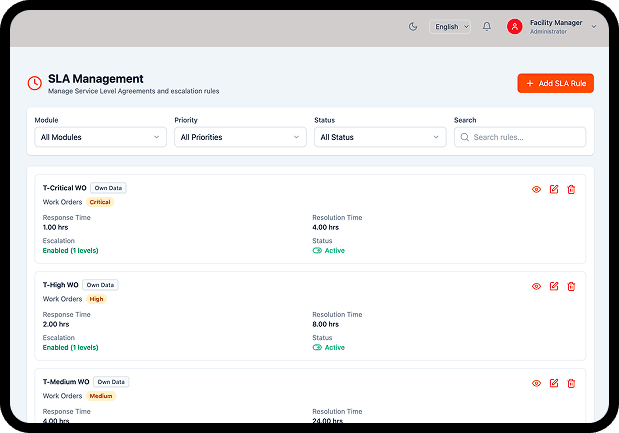
Task: Click the High priority tag
Action: pyautogui.click(x=96, y=299)
